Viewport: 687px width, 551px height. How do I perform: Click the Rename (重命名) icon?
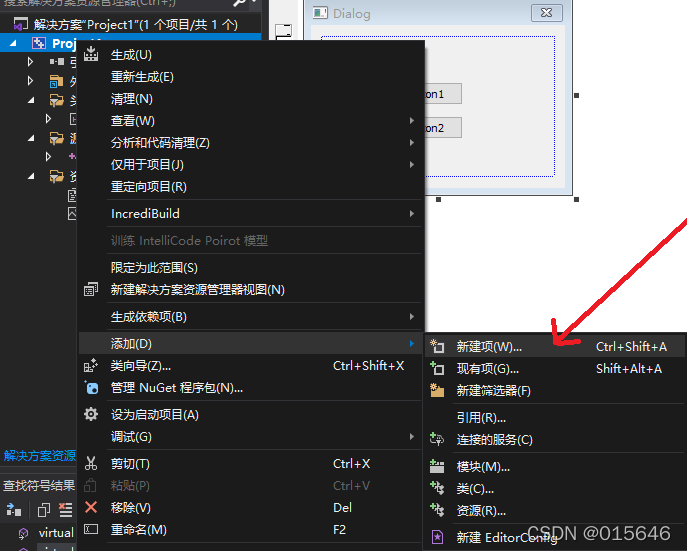click(x=91, y=529)
